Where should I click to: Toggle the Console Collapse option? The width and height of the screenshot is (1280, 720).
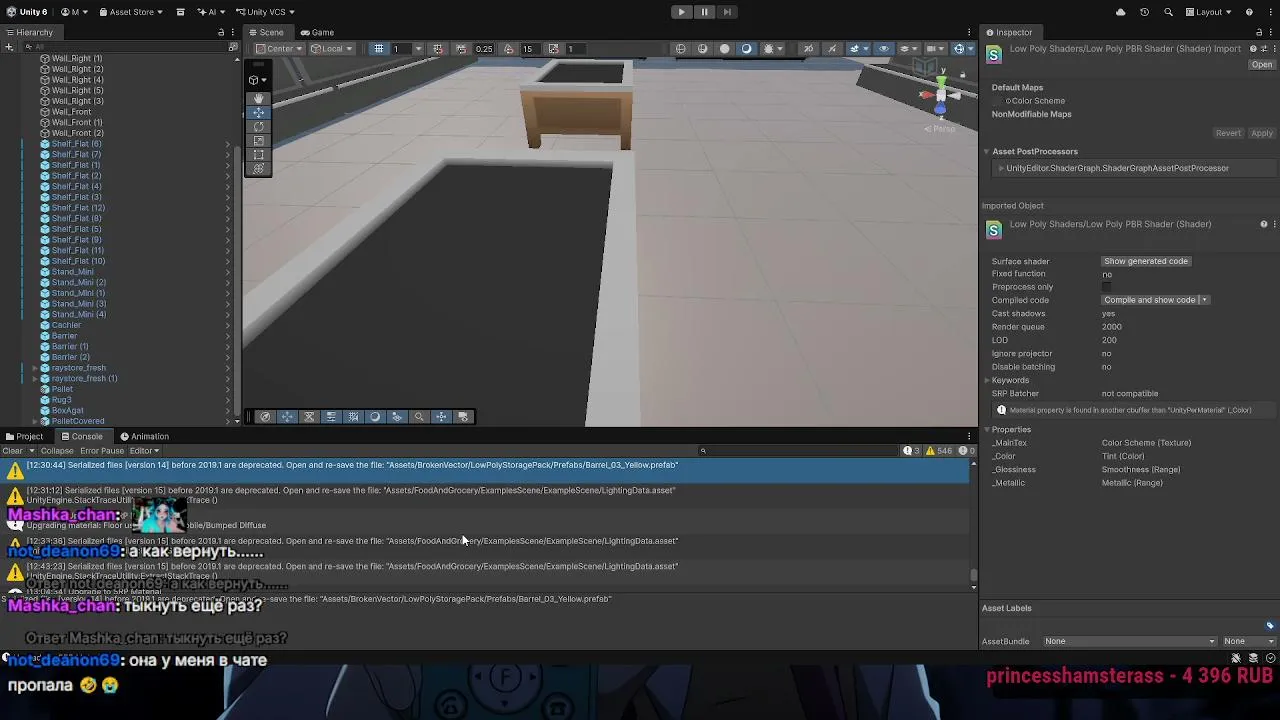click(x=57, y=451)
